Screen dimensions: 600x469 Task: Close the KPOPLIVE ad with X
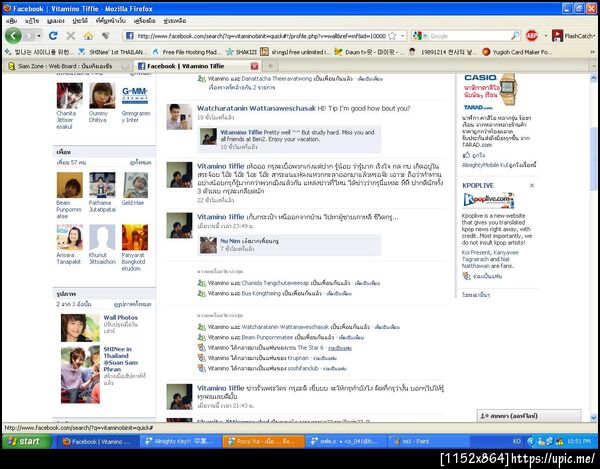pyautogui.click(x=532, y=186)
